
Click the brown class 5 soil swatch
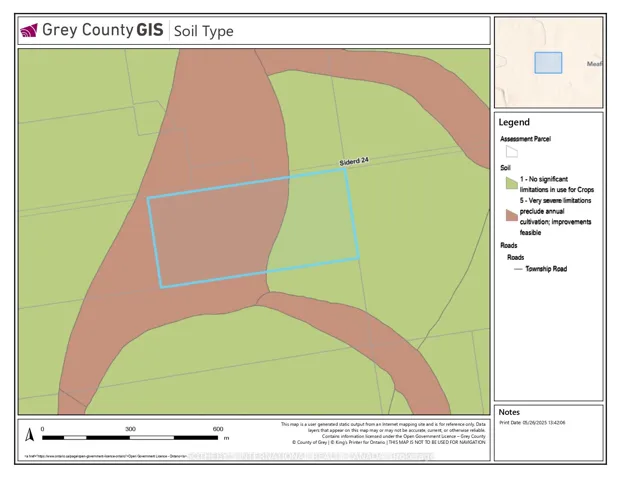point(511,216)
